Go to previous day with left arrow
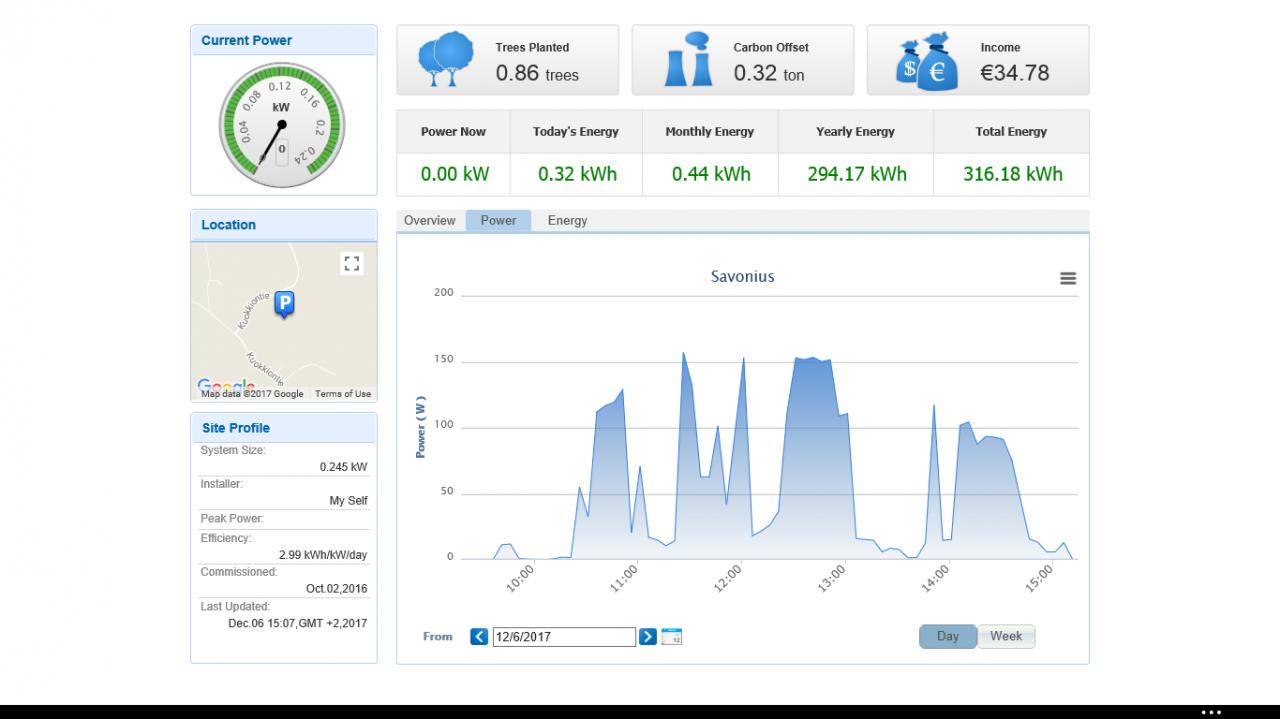This screenshot has height=719, width=1280. pyautogui.click(x=479, y=636)
